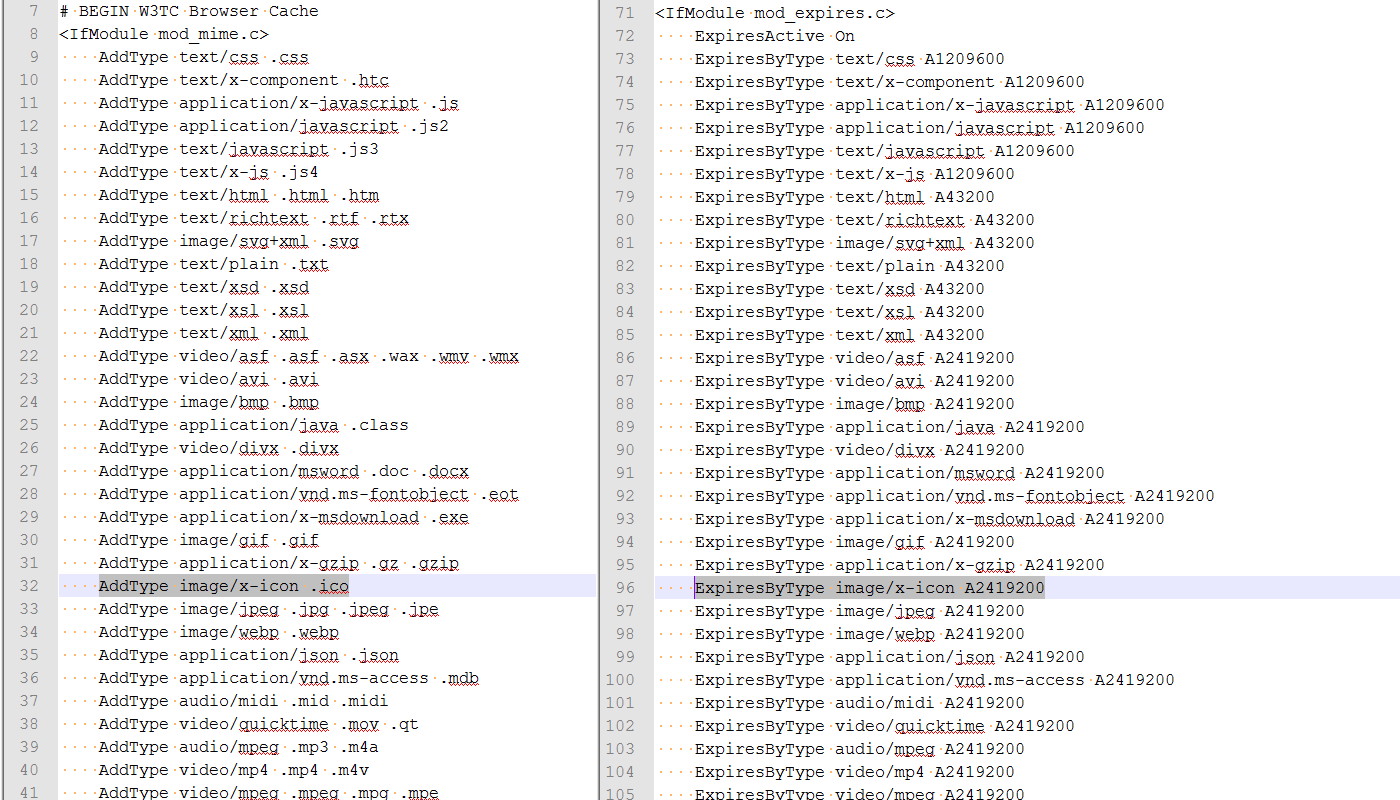Click the '.htc' extension on line 10

click(x=369, y=80)
